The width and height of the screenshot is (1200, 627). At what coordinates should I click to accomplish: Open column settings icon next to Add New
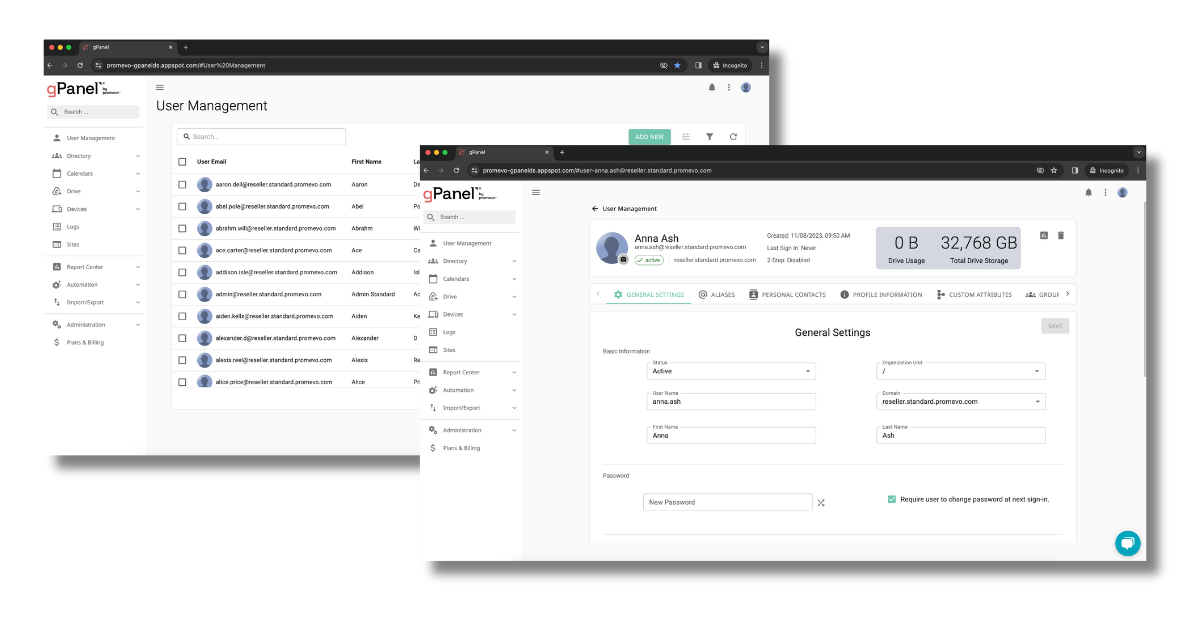coord(686,137)
